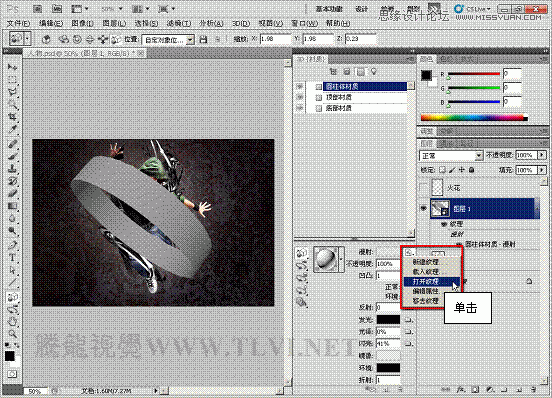Toggle visibility of 底部材质 material
The width and height of the screenshot is (552, 398).
300,108
